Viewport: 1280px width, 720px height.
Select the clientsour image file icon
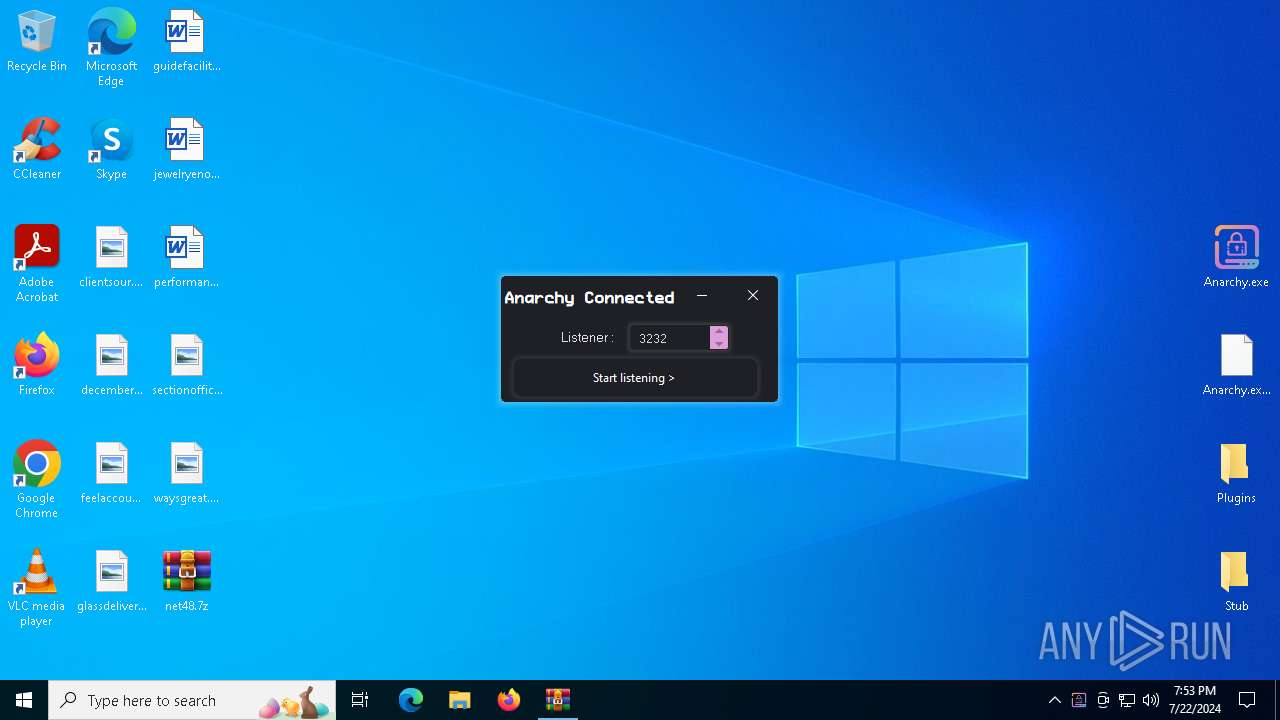pyautogui.click(x=111, y=258)
